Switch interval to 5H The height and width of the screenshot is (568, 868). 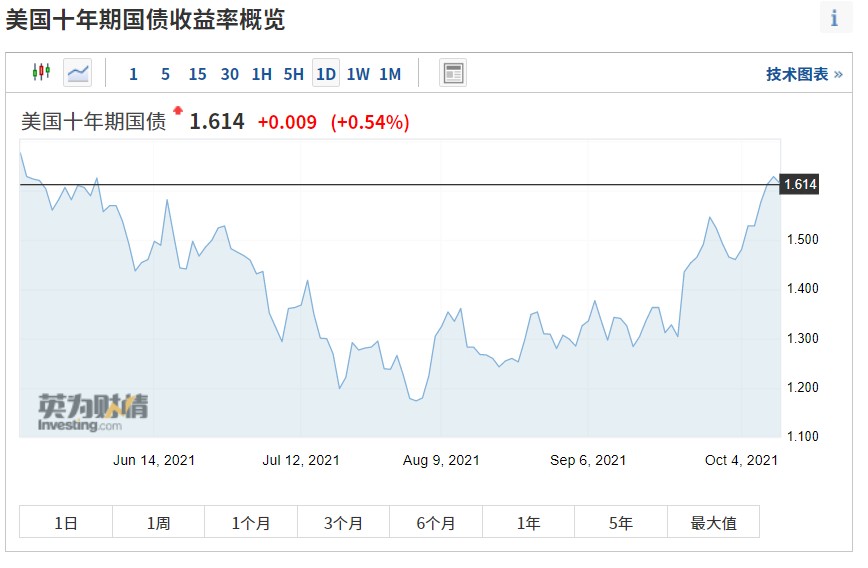[294, 74]
